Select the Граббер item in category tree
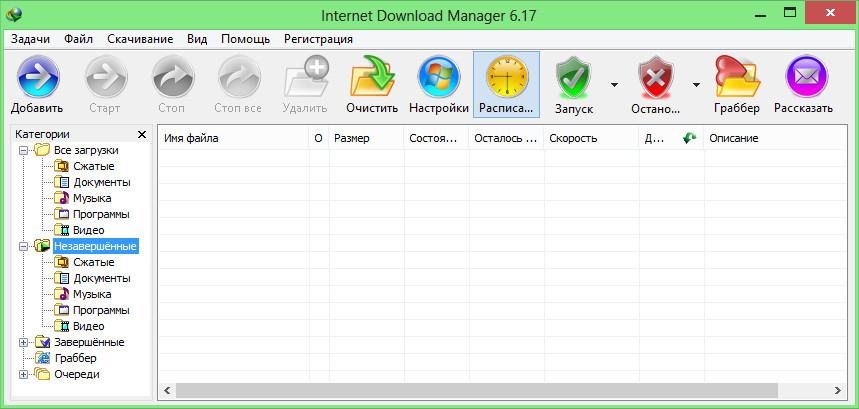This screenshot has height=409, width=859. [75, 358]
